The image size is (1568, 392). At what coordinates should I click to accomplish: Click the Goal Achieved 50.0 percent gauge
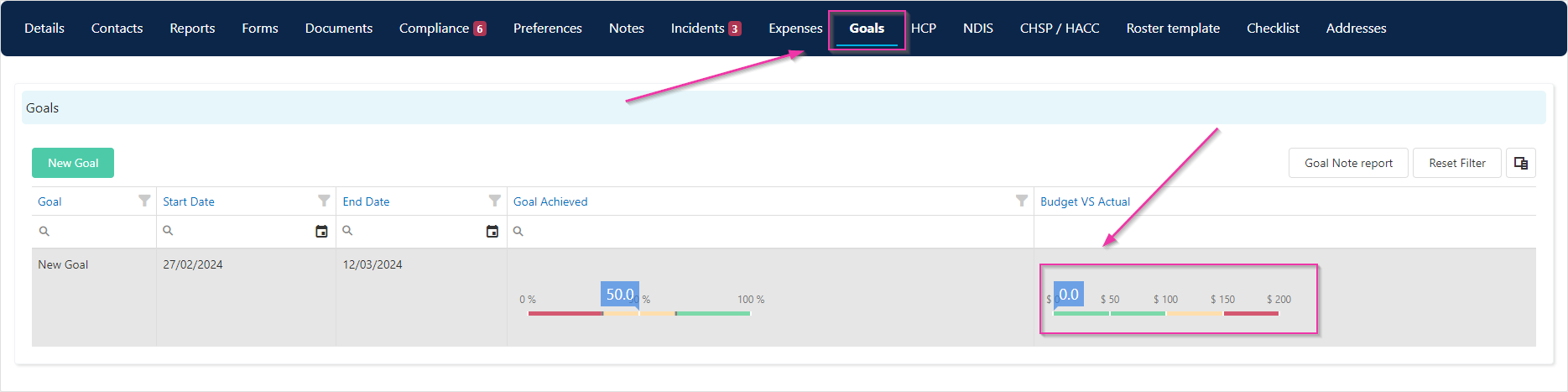coord(642,299)
